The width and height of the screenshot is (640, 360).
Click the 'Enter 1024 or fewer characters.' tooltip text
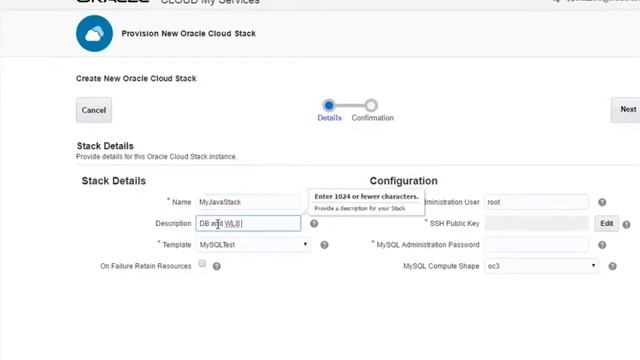pos(366,196)
